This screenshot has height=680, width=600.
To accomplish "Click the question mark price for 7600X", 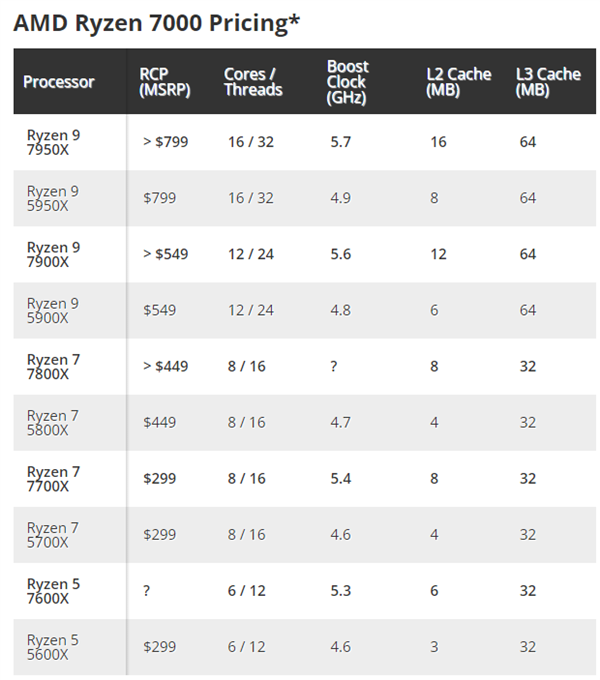I will pyautogui.click(x=147, y=590).
